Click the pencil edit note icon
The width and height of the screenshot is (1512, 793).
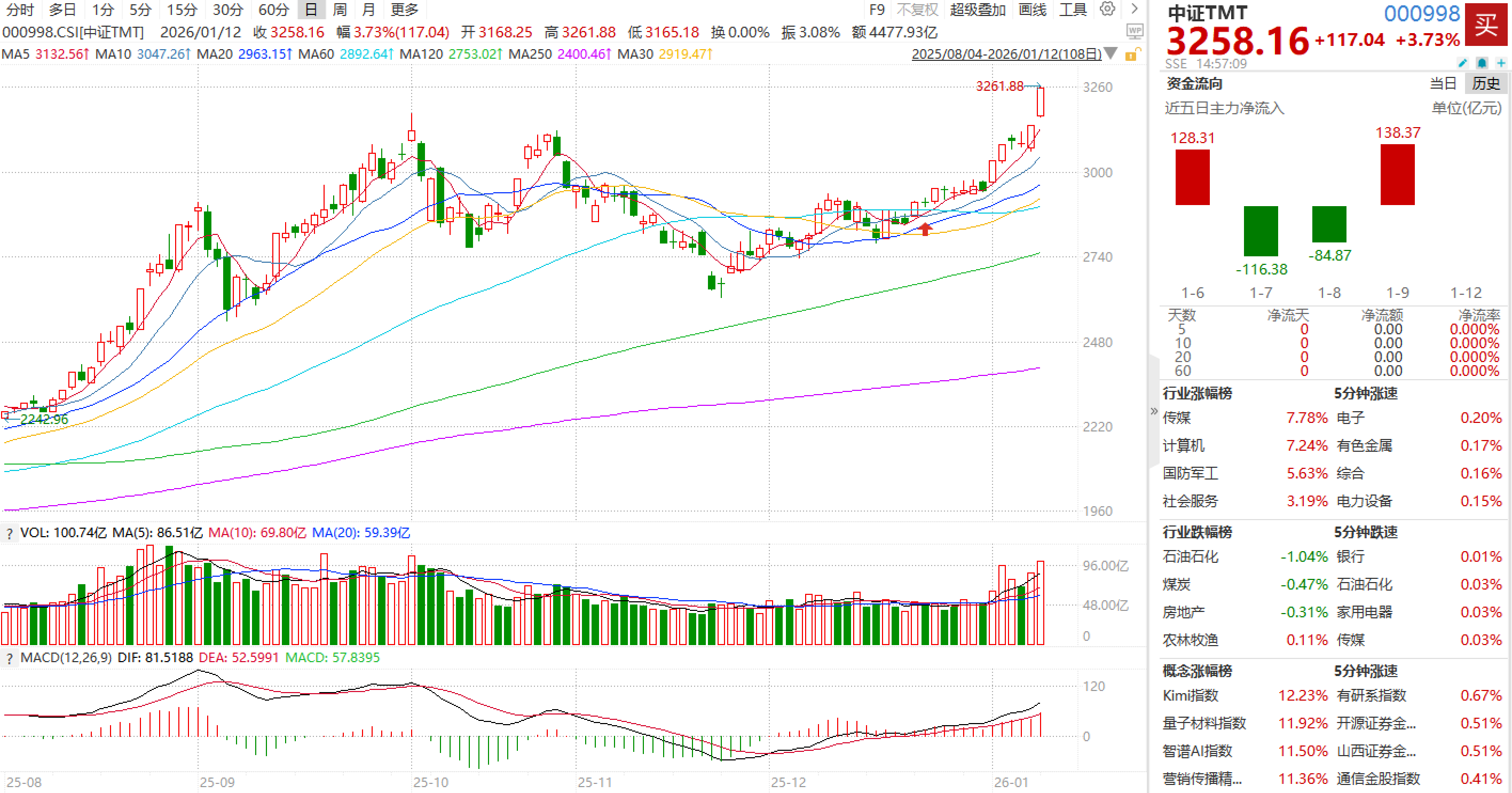pos(1463,63)
